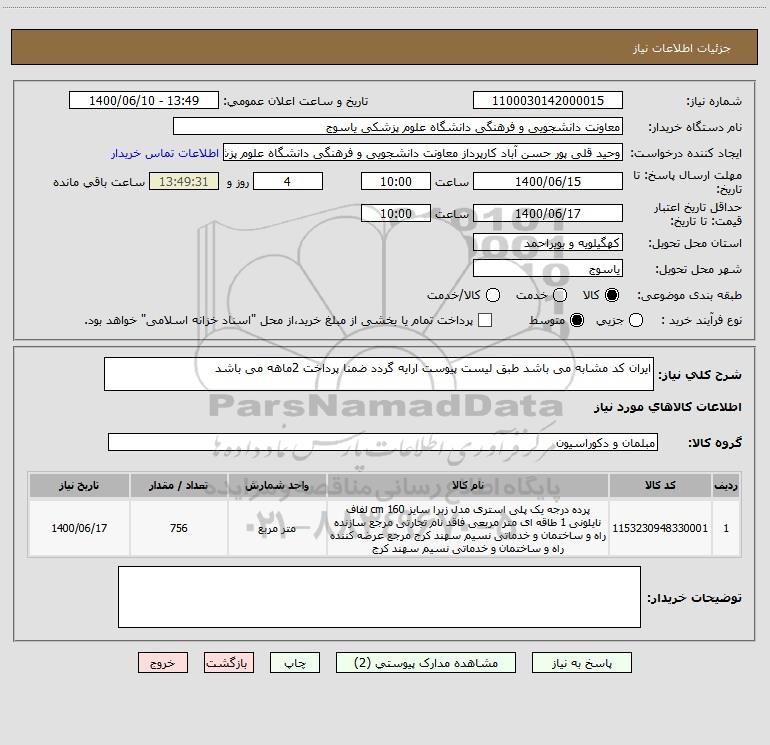Screen dimensions: 770x745
Task: Click the تعداد / مقدار column header
Action: (x=179, y=485)
